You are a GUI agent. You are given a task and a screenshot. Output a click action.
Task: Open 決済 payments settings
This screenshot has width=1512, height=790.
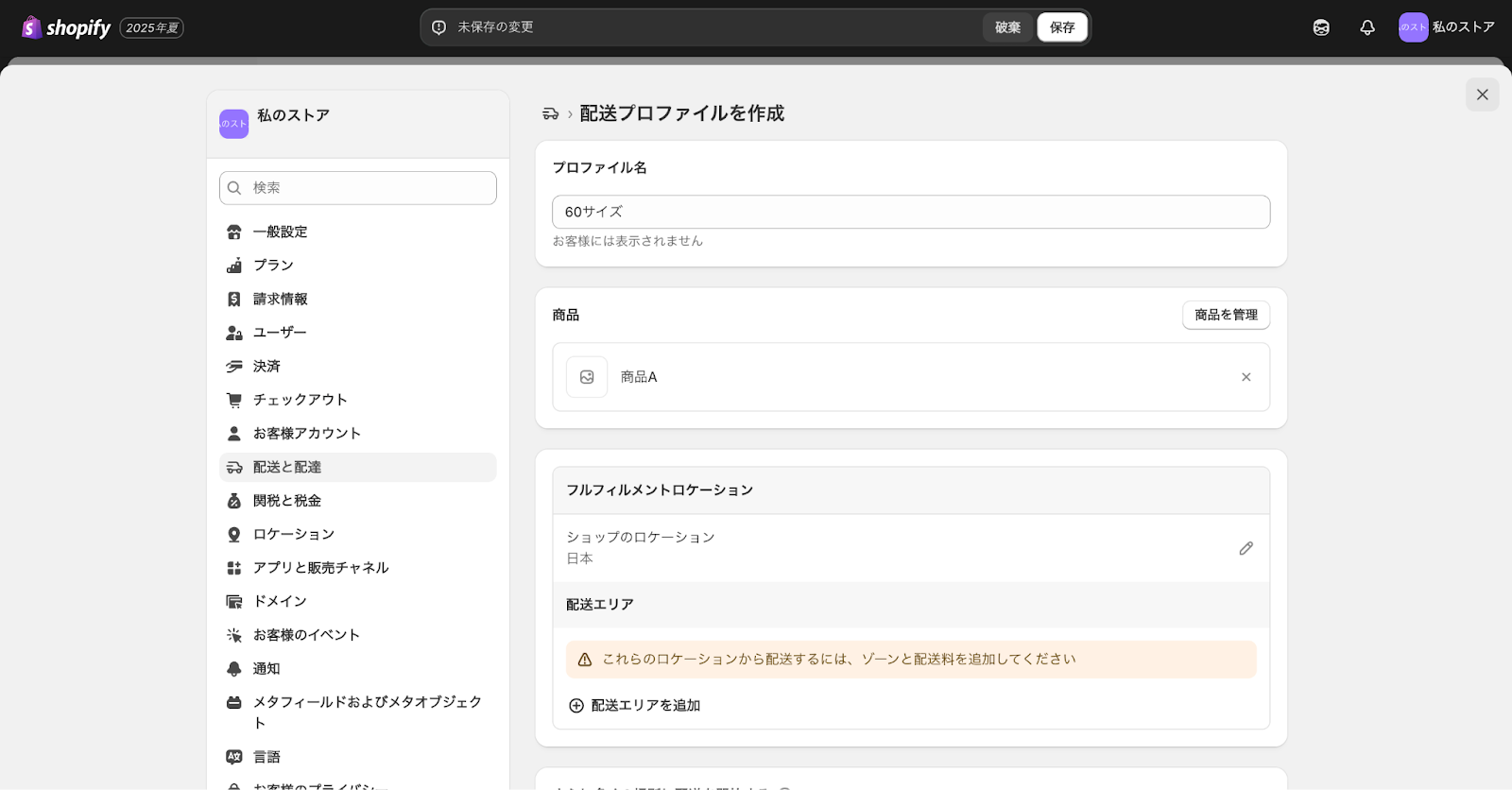(x=358, y=366)
